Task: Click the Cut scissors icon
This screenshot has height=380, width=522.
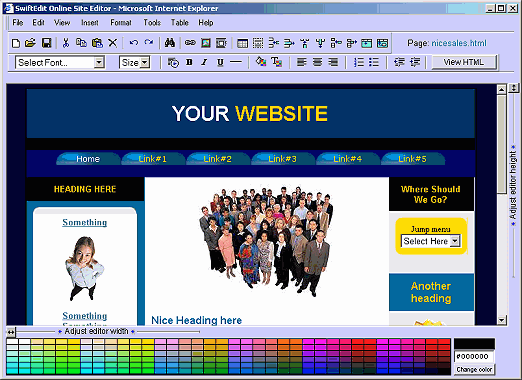Action: pyautogui.click(x=66, y=43)
